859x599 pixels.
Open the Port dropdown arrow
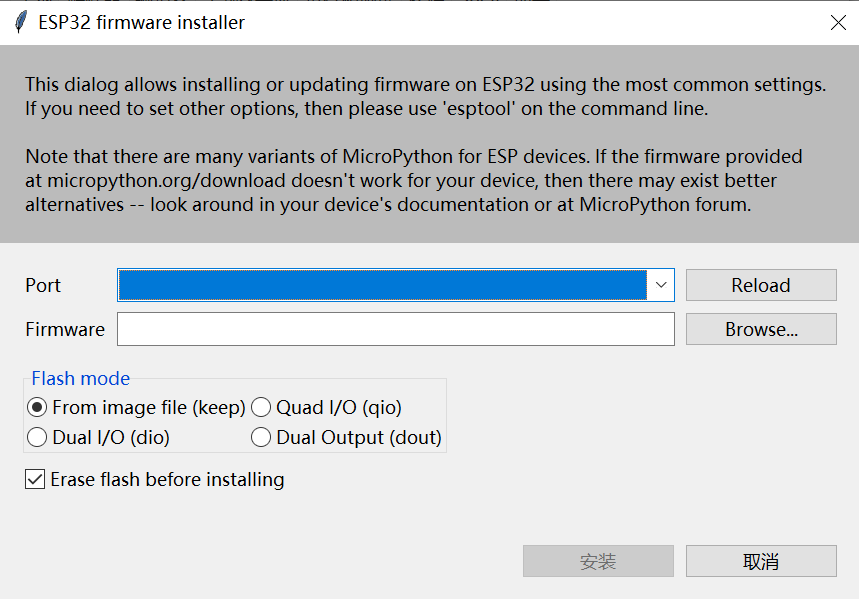[x=661, y=285]
